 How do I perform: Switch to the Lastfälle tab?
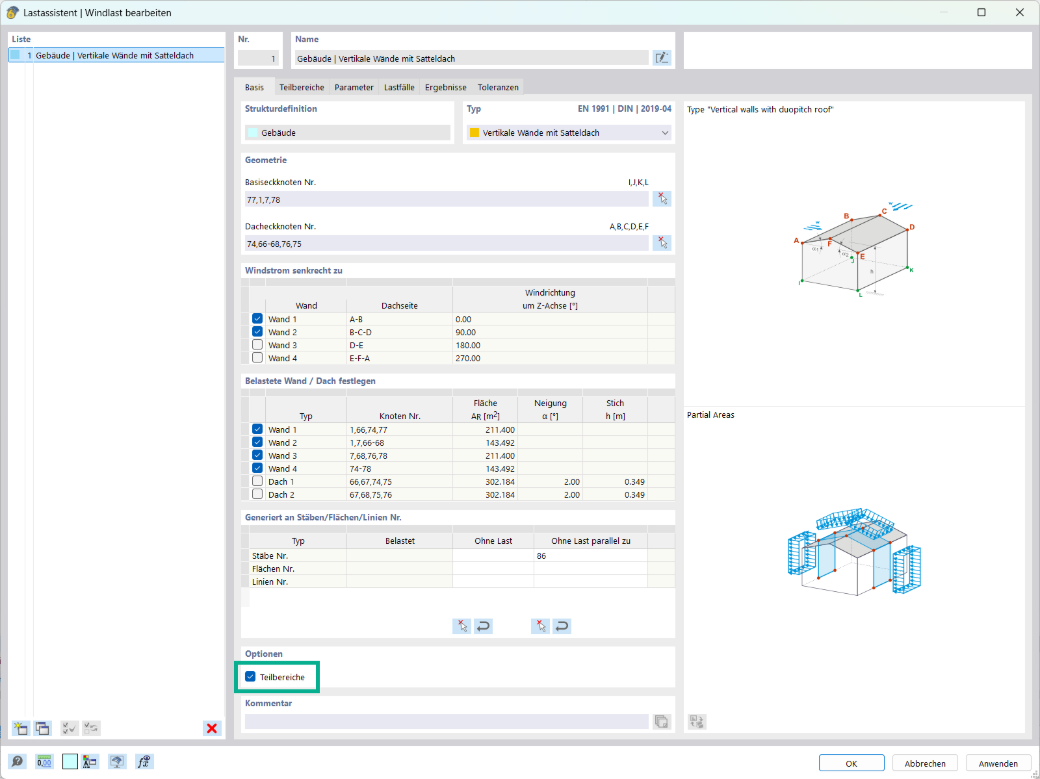point(399,87)
